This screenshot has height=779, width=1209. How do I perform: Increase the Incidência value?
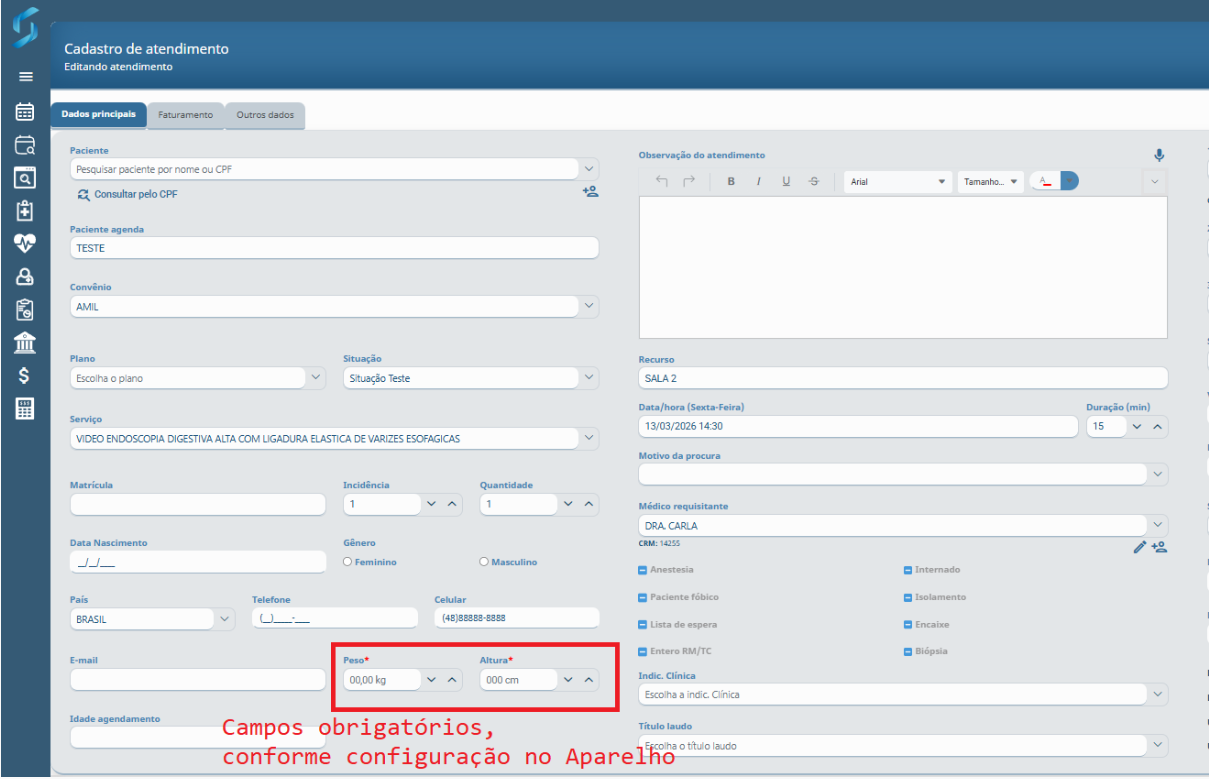[x=452, y=504]
